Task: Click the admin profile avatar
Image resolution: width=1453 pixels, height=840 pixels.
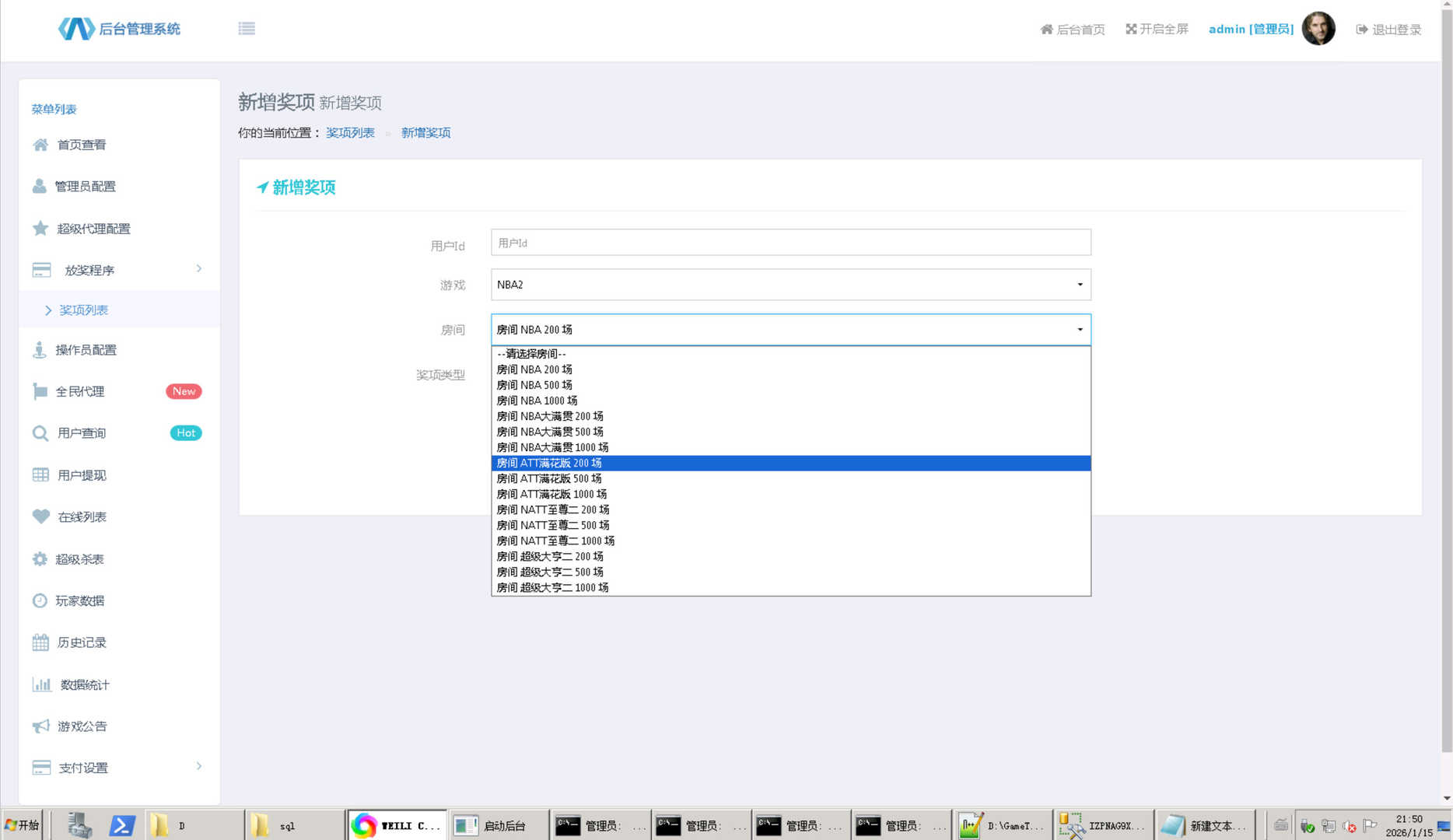Action: coord(1318,29)
